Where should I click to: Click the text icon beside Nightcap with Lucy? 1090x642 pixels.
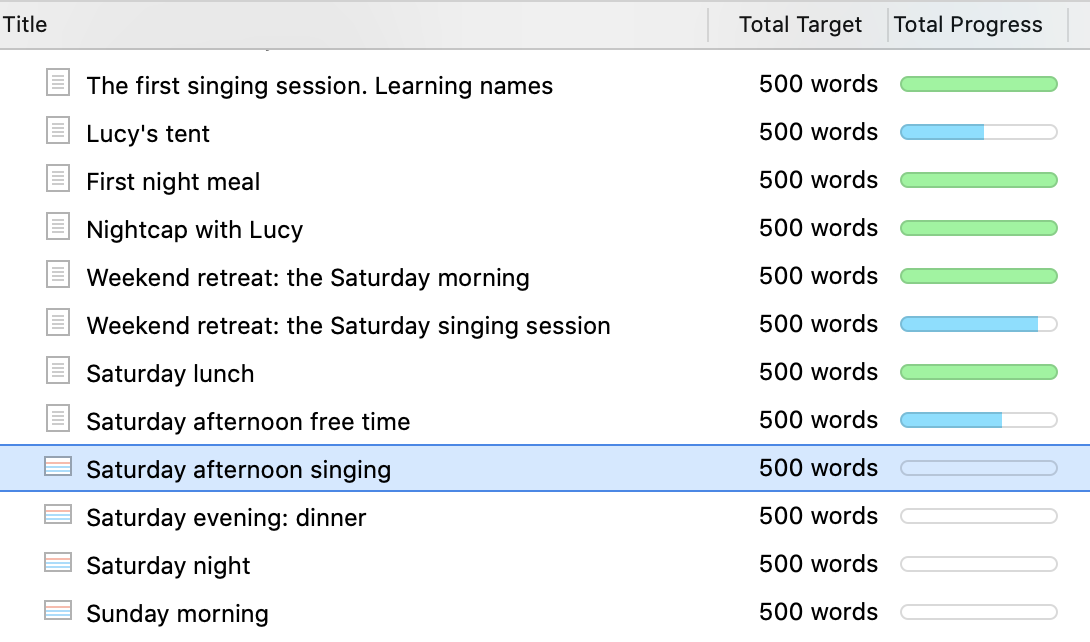pyautogui.click(x=58, y=227)
